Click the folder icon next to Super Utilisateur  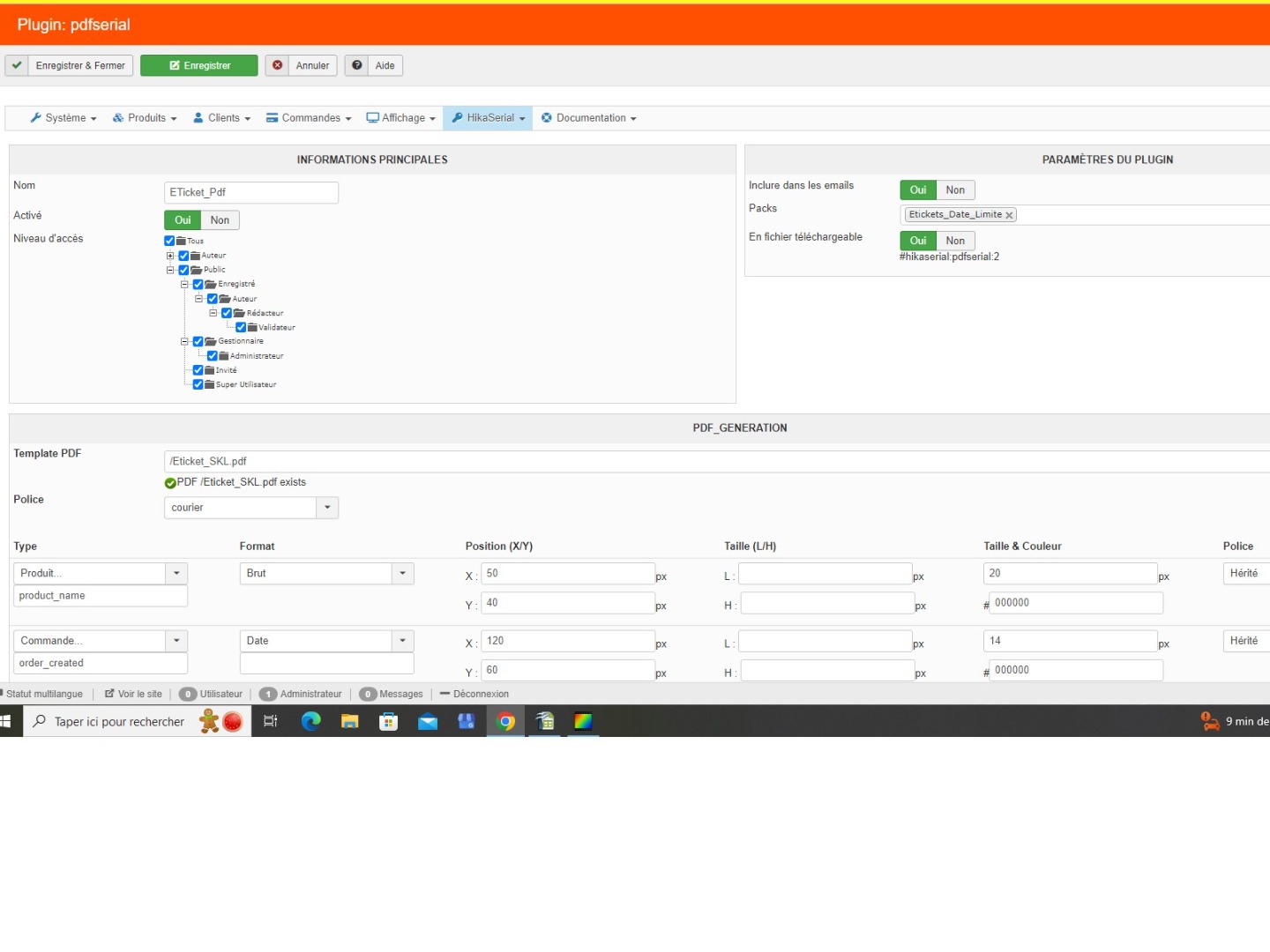[x=210, y=385]
